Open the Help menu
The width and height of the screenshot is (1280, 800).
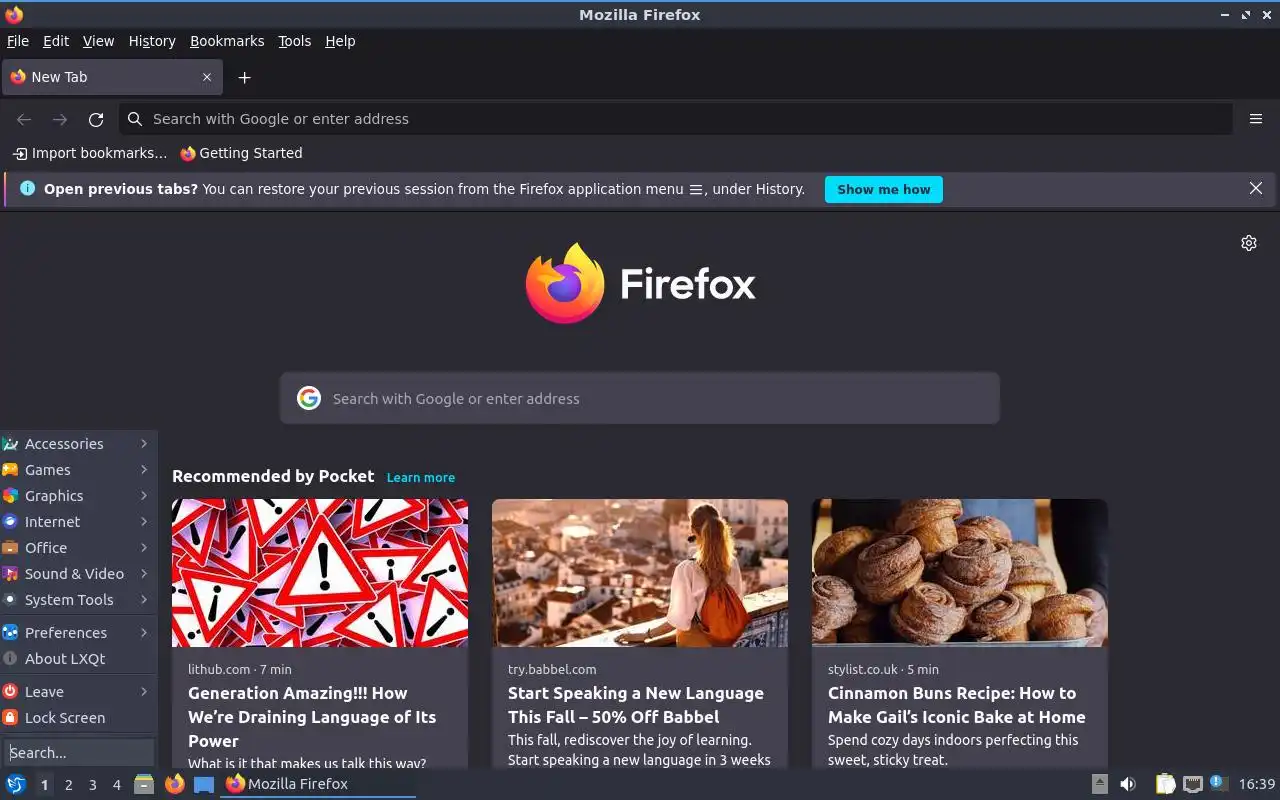point(340,41)
